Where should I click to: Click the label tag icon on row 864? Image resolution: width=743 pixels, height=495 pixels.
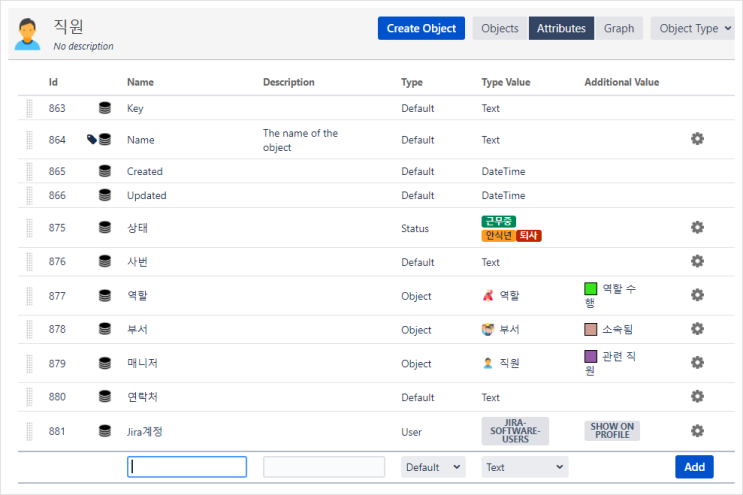pyautogui.click(x=92, y=139)
